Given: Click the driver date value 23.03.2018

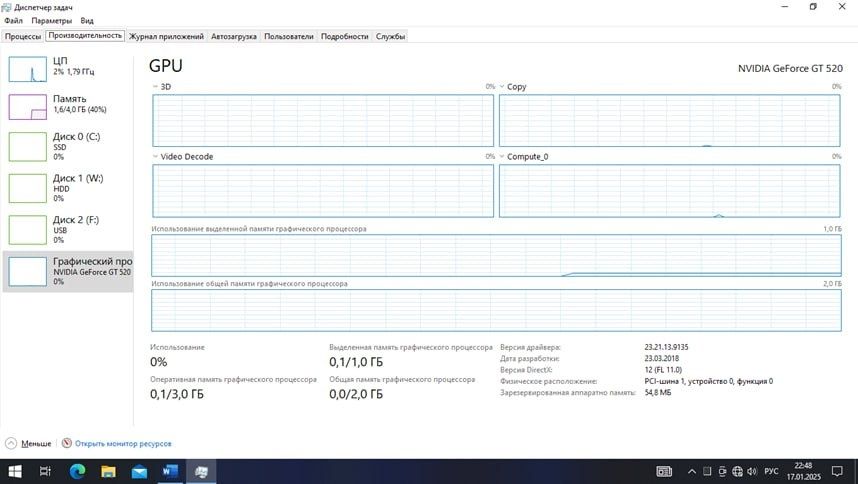Looking at the screenshot, I should (661, 359).
